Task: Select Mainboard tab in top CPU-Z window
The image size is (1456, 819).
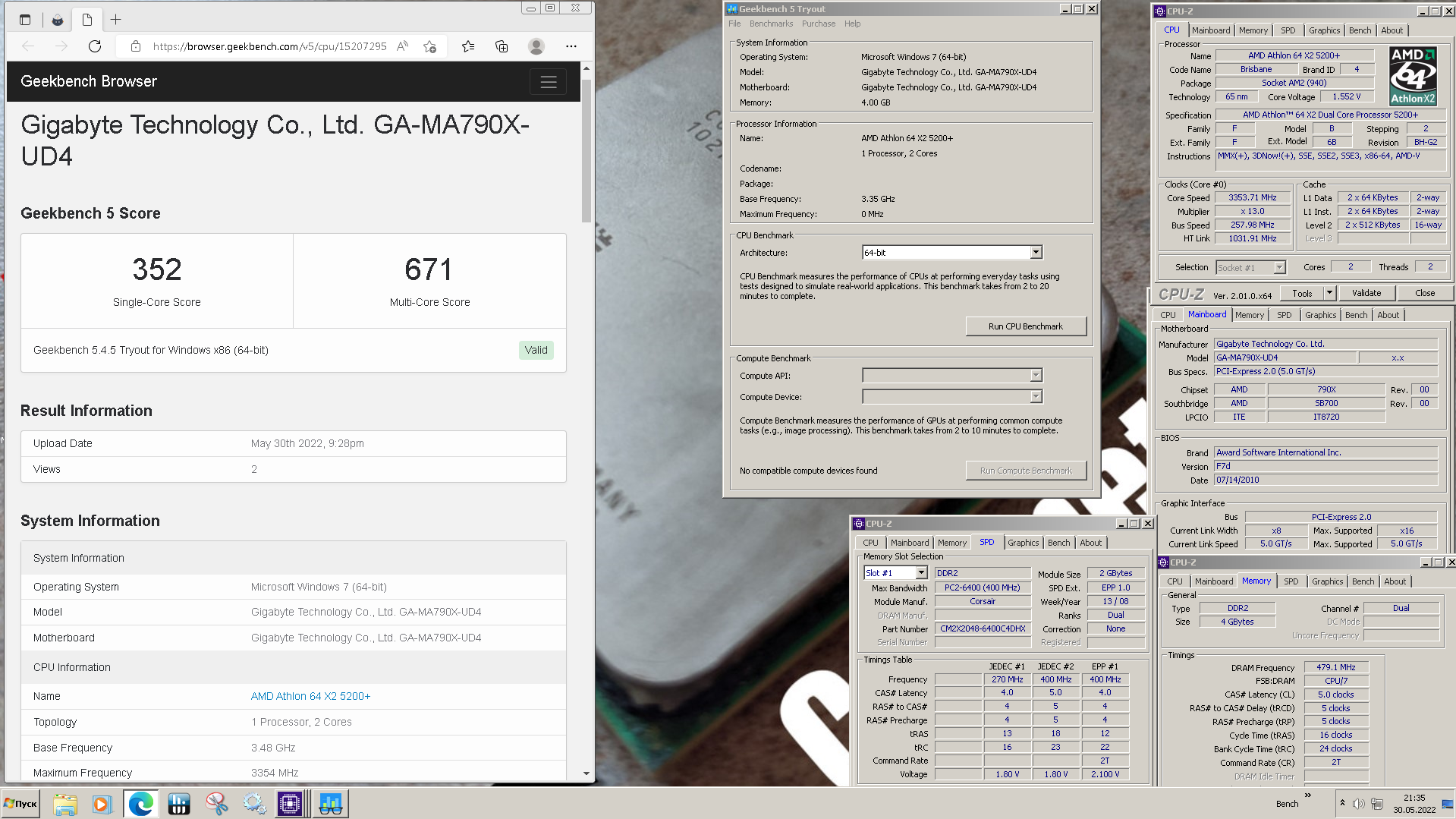Action: (1211, 30)
